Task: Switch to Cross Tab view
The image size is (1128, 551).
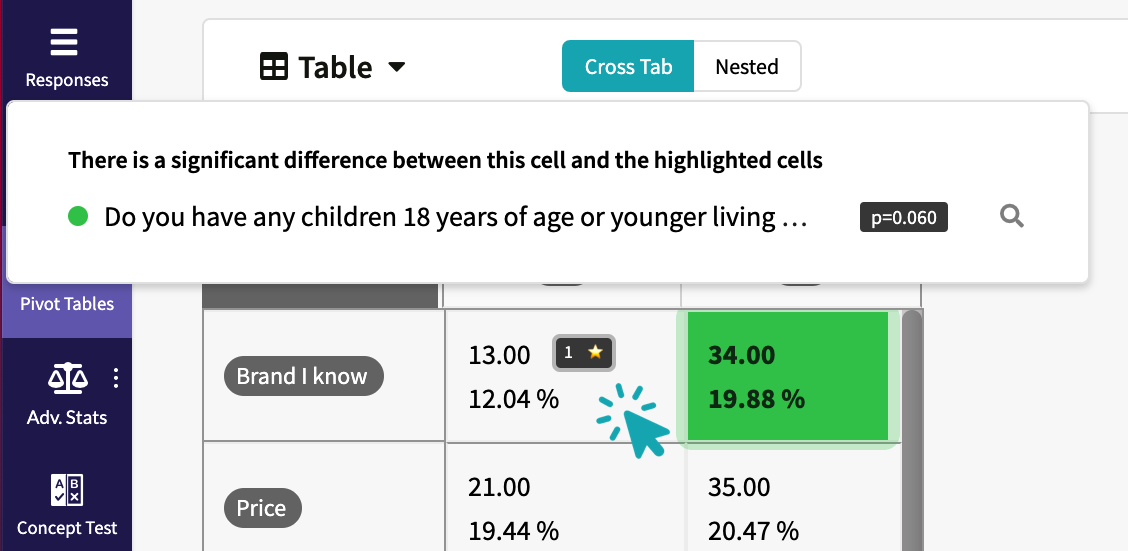Action: (x=628, y=66)
